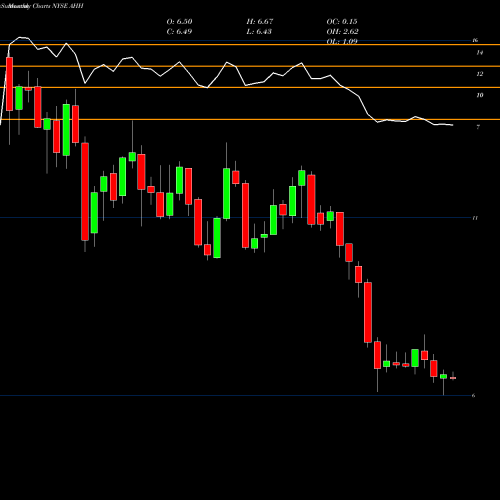Click the price axis label 14
500x500 pixels.
(x=480, y=53)
